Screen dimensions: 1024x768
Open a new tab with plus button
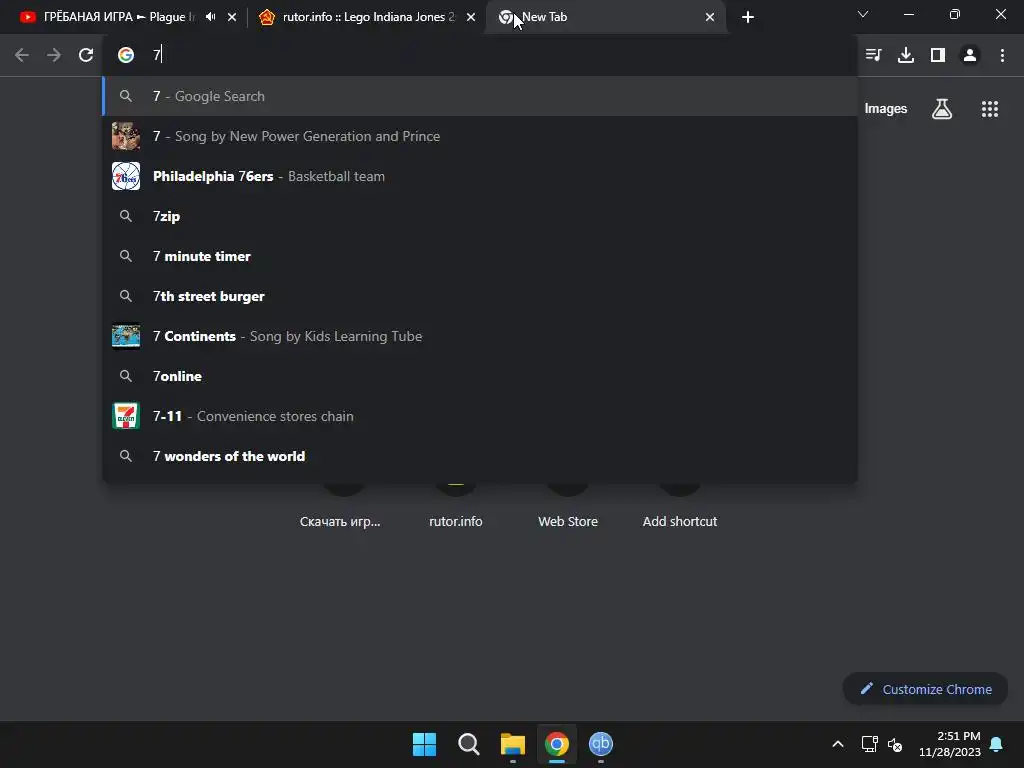point(748,17)
